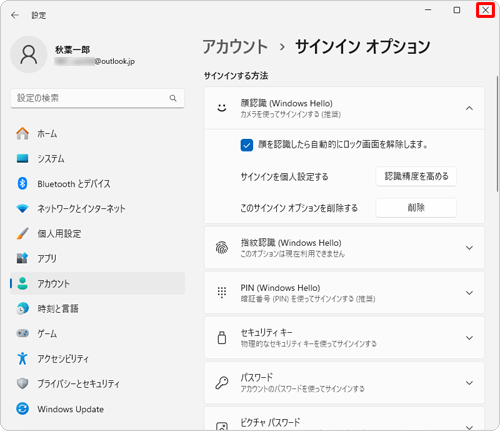
Task: Click the Windows Update sync icon
Action: pos(22,409)
